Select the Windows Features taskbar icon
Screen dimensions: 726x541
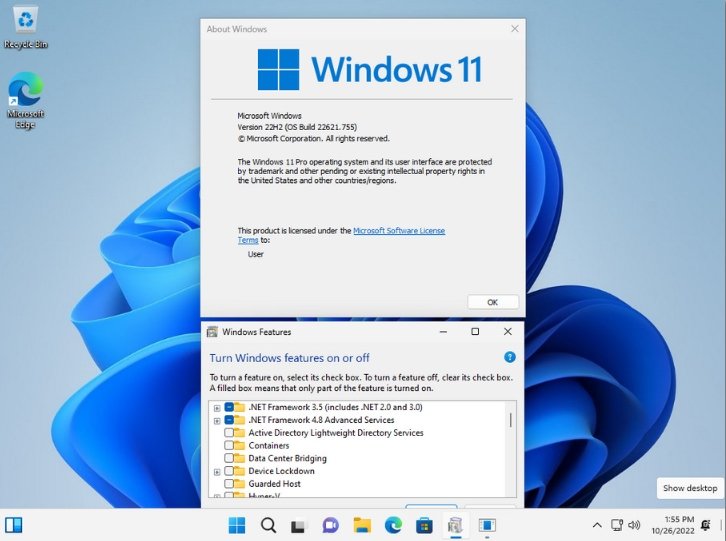[x=456, y=525]
